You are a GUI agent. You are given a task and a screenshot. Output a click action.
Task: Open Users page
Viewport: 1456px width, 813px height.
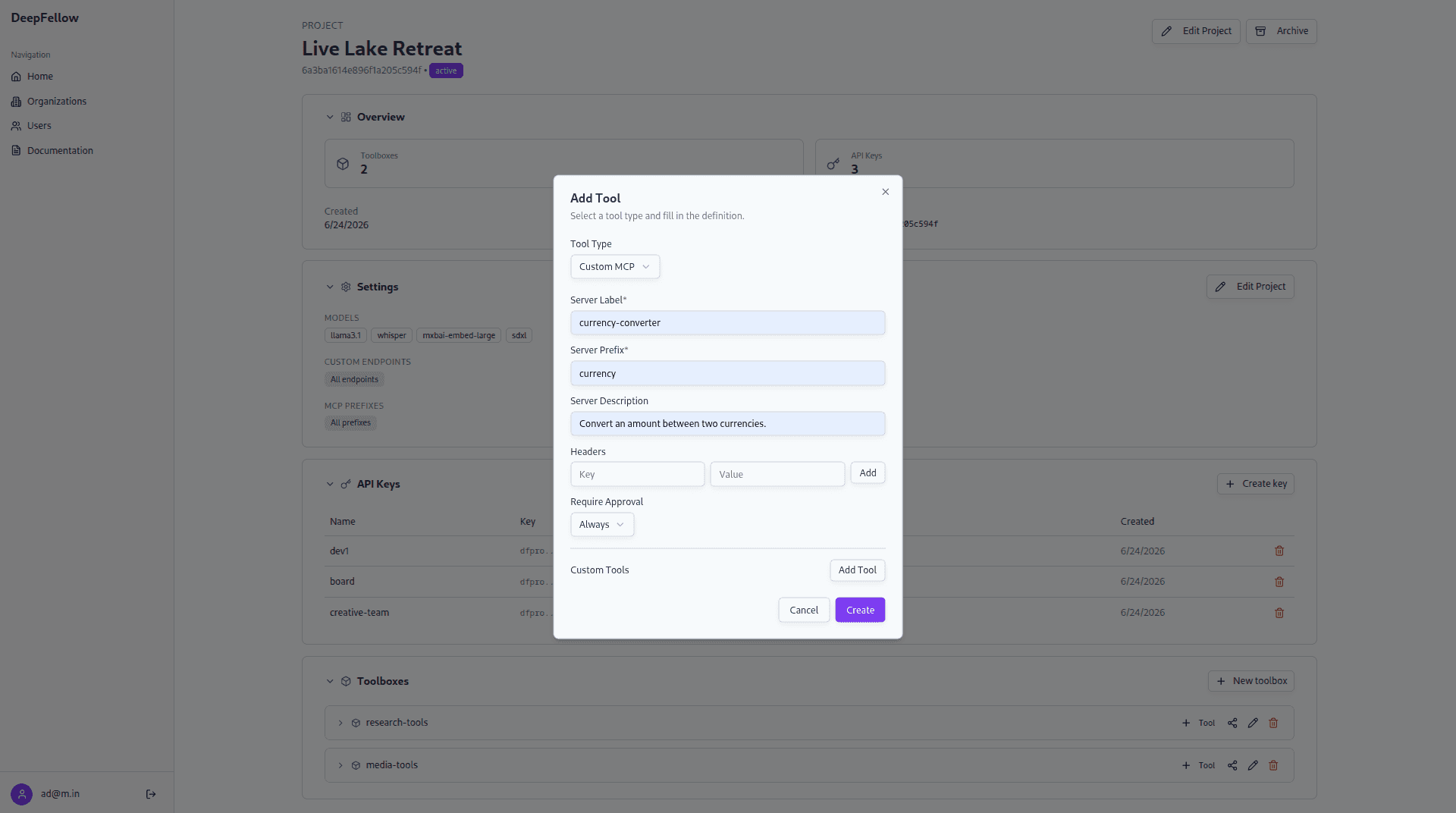[x=39, y=126]
